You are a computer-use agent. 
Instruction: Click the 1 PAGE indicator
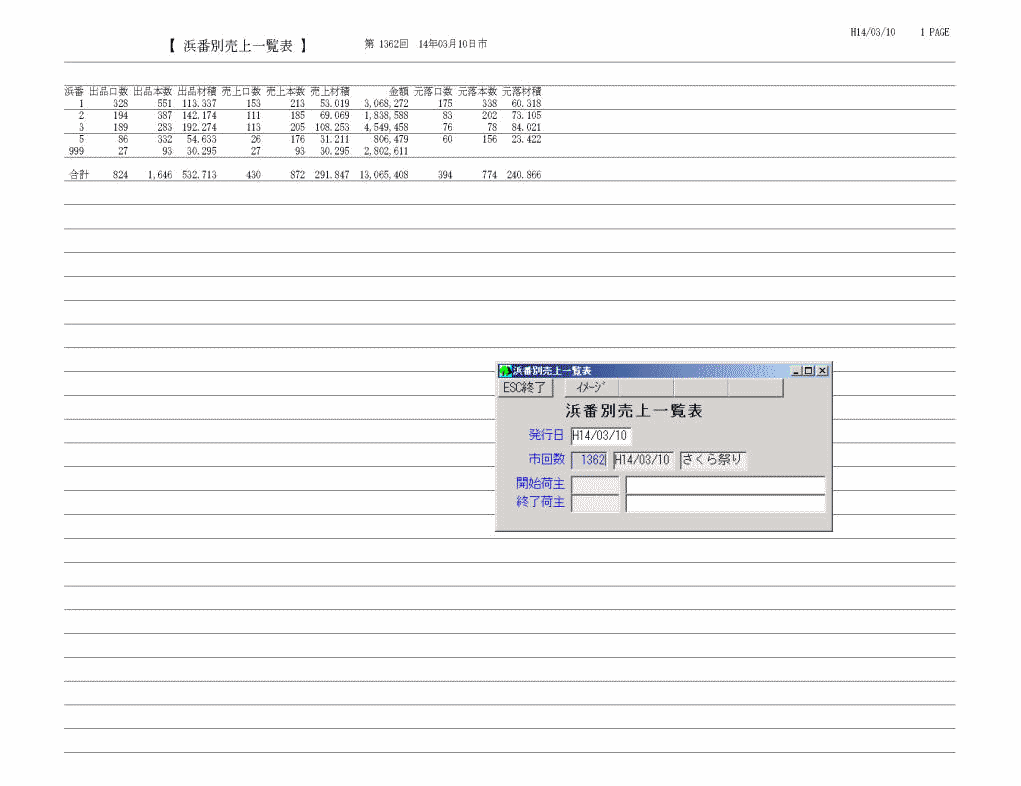coord(934,32)
